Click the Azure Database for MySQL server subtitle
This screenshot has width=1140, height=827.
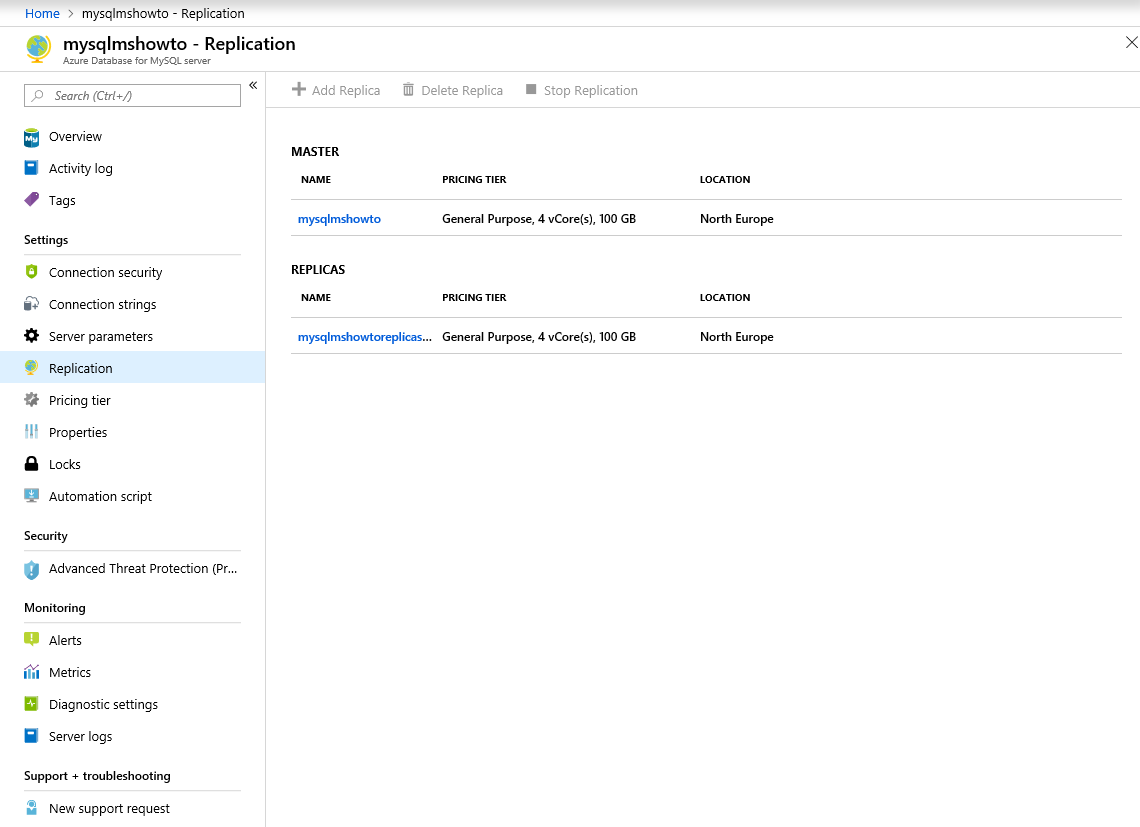pyautogui.click(x=137, y=61)
